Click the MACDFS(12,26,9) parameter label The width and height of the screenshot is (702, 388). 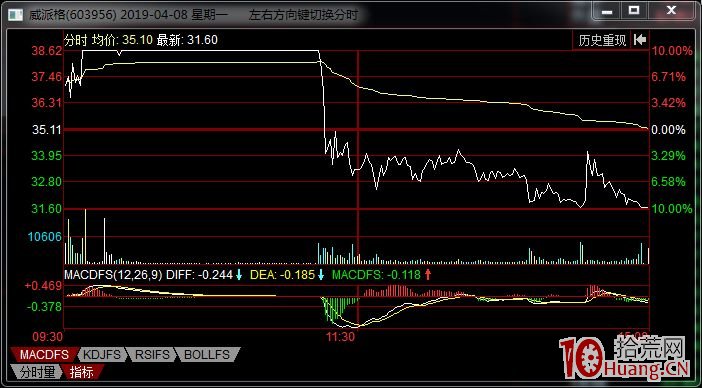pos(114,275)
